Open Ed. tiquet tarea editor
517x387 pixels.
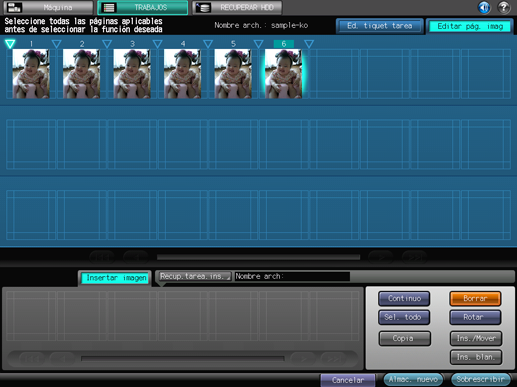coord(380,26)
